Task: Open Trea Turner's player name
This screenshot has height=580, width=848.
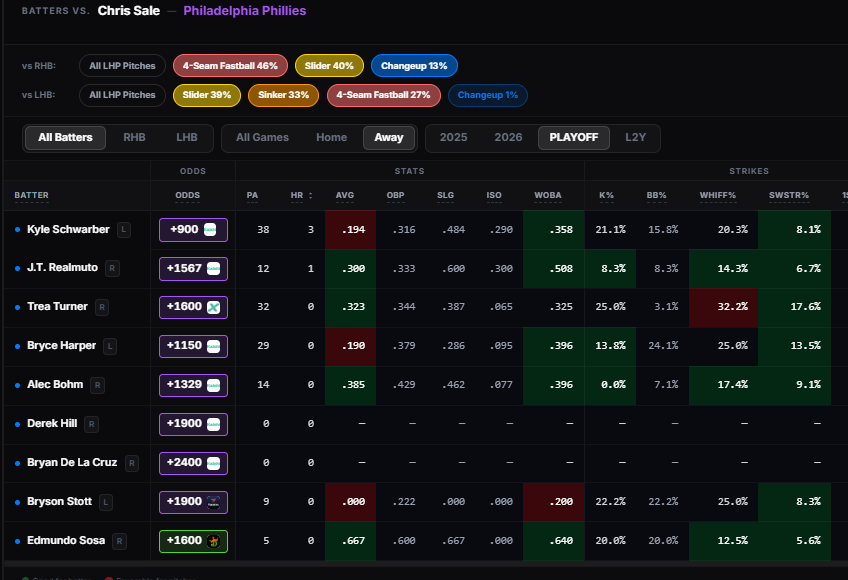Action: tap(57, 306)
